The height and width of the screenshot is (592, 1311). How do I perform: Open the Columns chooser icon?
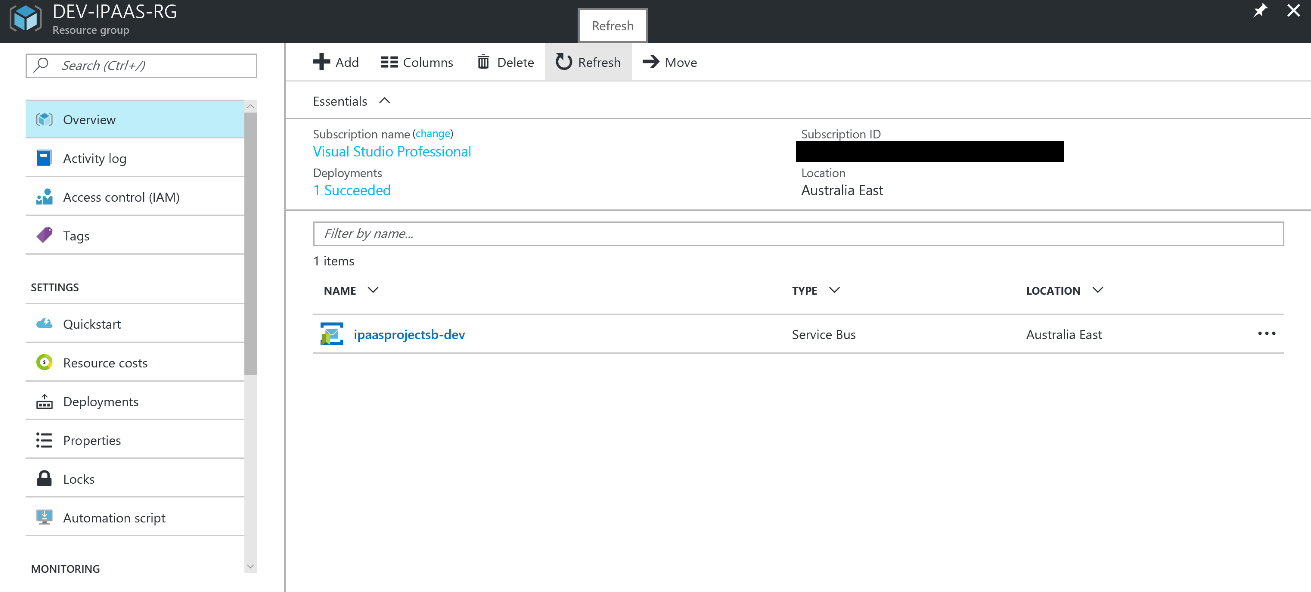coord(389,62)
